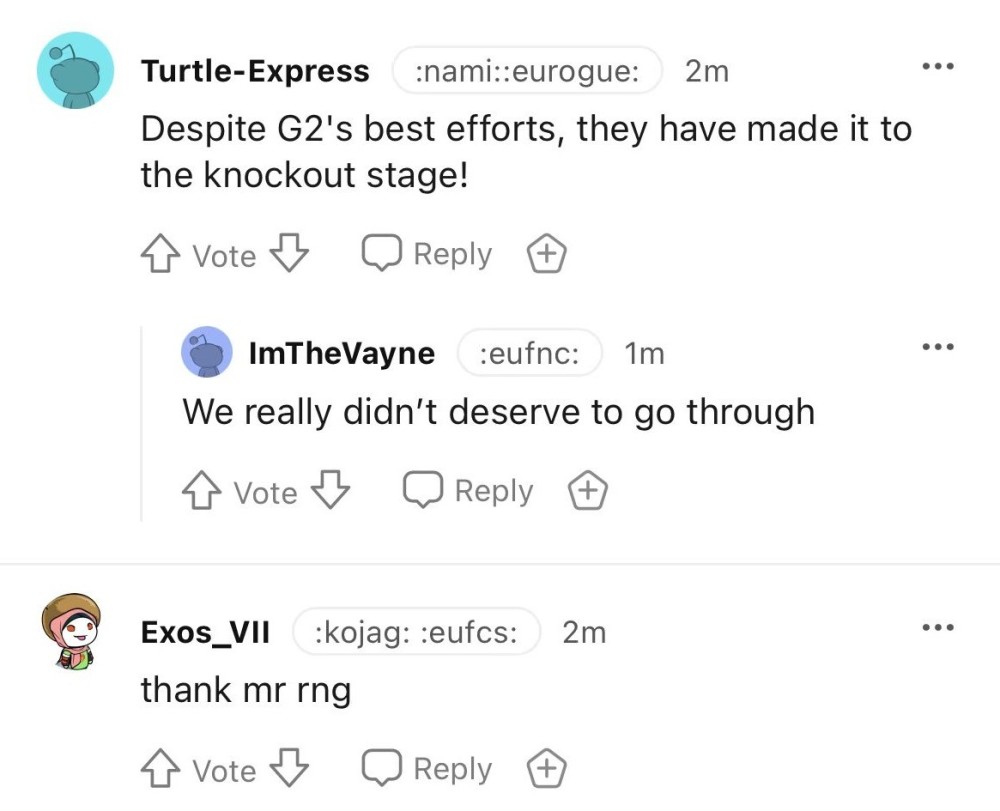Open Turtle-Express user profile link
Image resolution: width=1000 pixels, height=811 pixels.
[255, 72]
